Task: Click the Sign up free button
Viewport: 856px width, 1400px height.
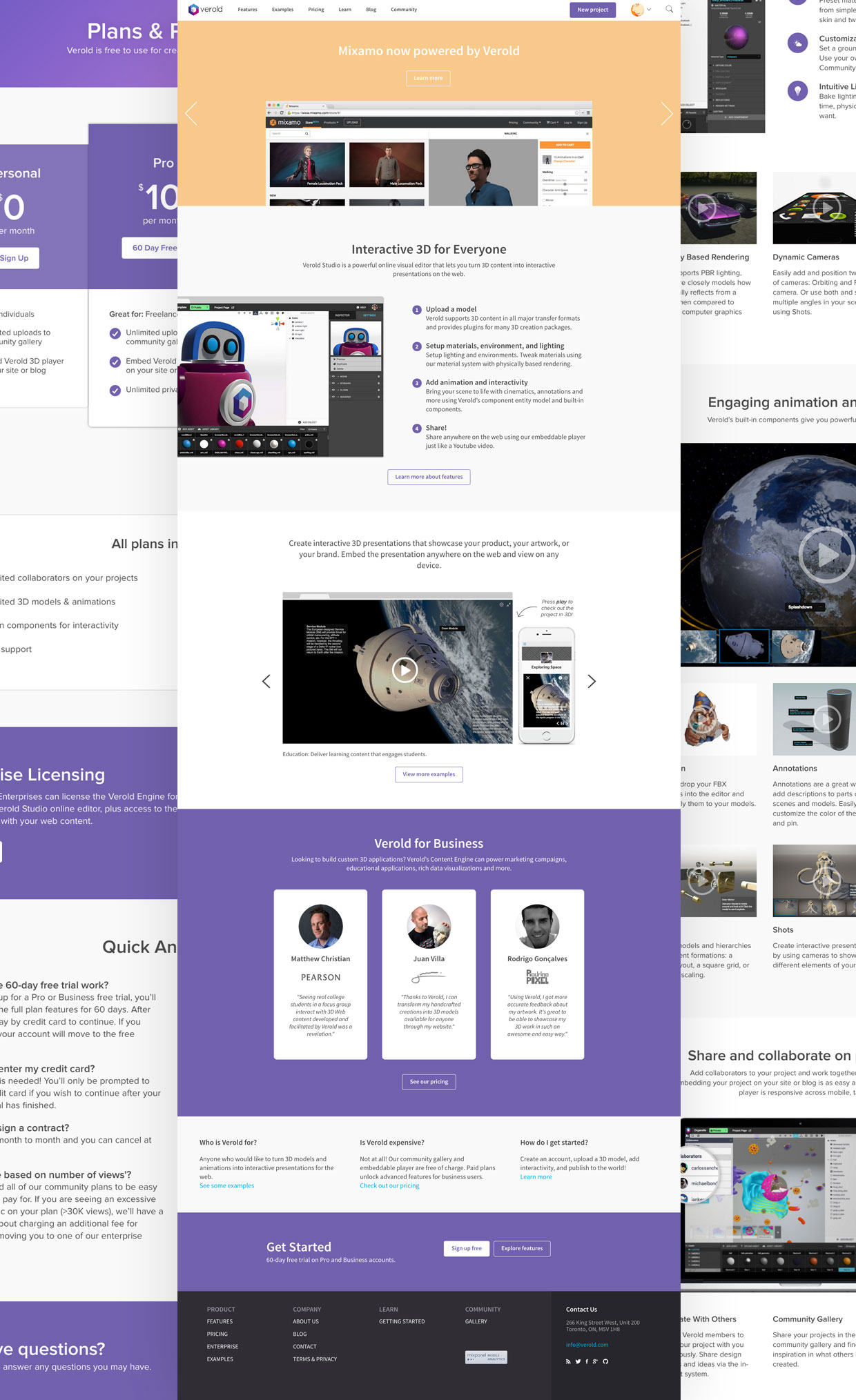Action: point(467,1248)
